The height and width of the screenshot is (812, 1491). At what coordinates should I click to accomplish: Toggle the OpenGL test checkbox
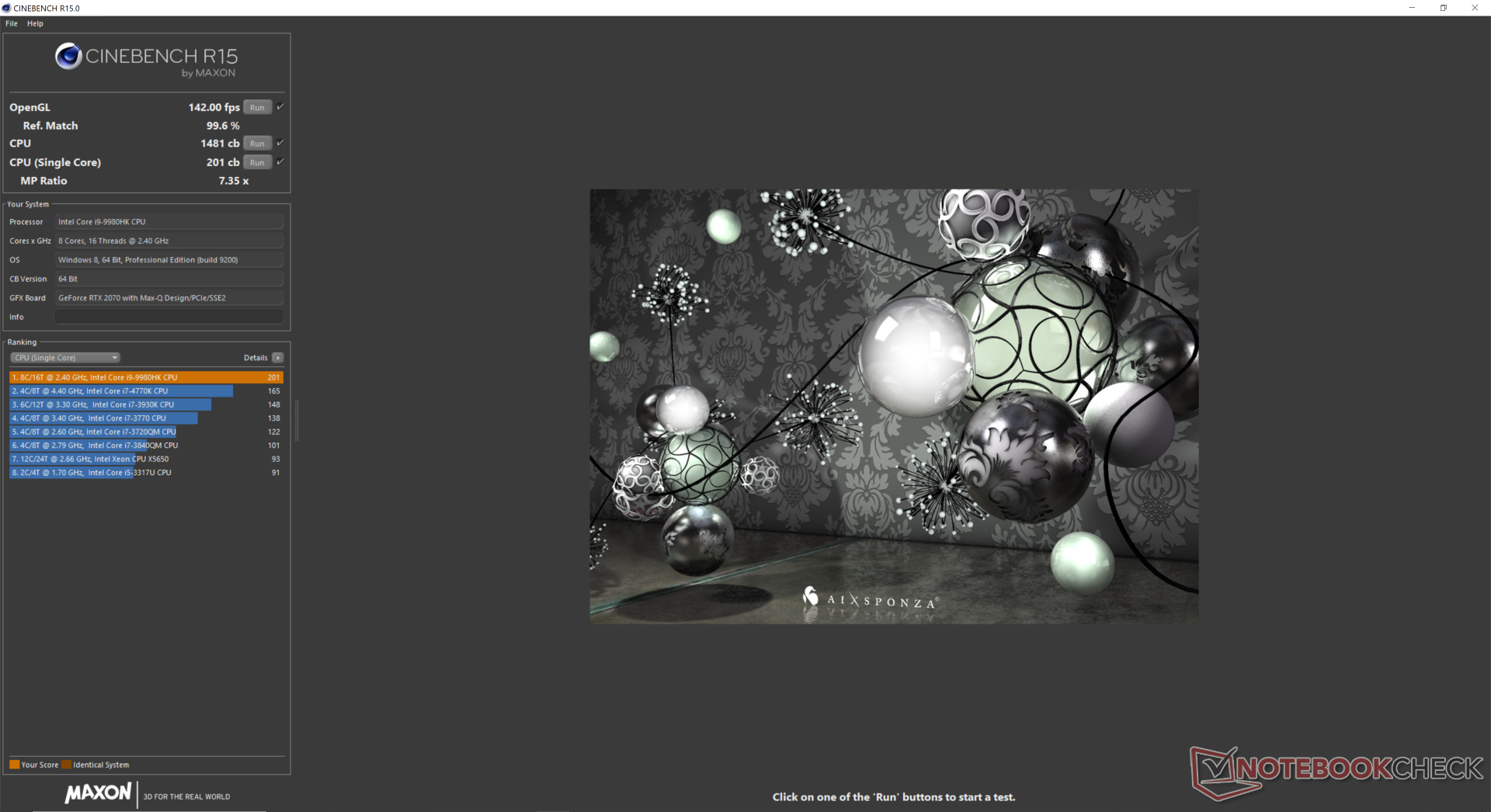[280, 107]
